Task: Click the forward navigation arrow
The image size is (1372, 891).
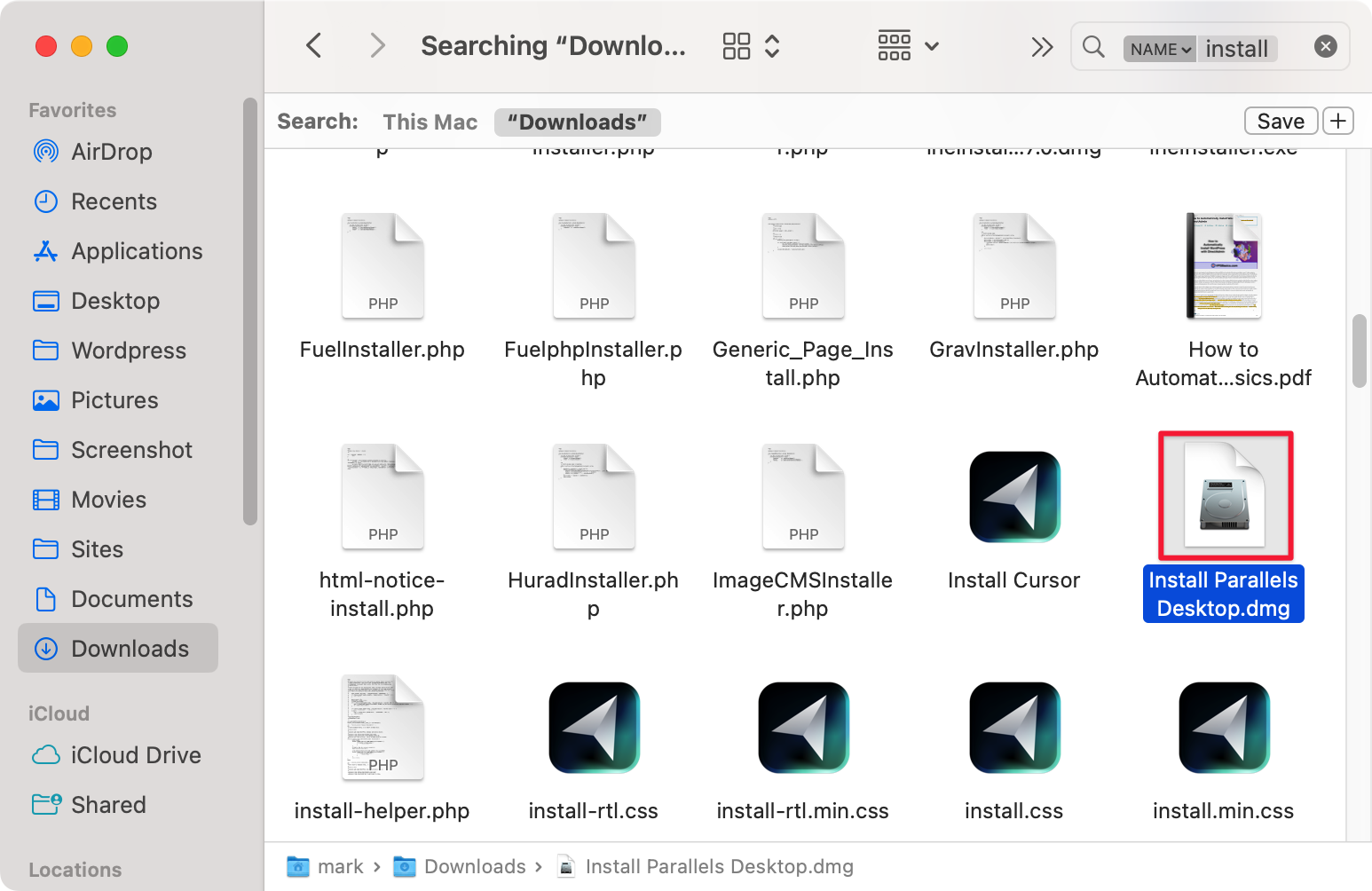Action: pyautogui.click(x=377, y=45)
